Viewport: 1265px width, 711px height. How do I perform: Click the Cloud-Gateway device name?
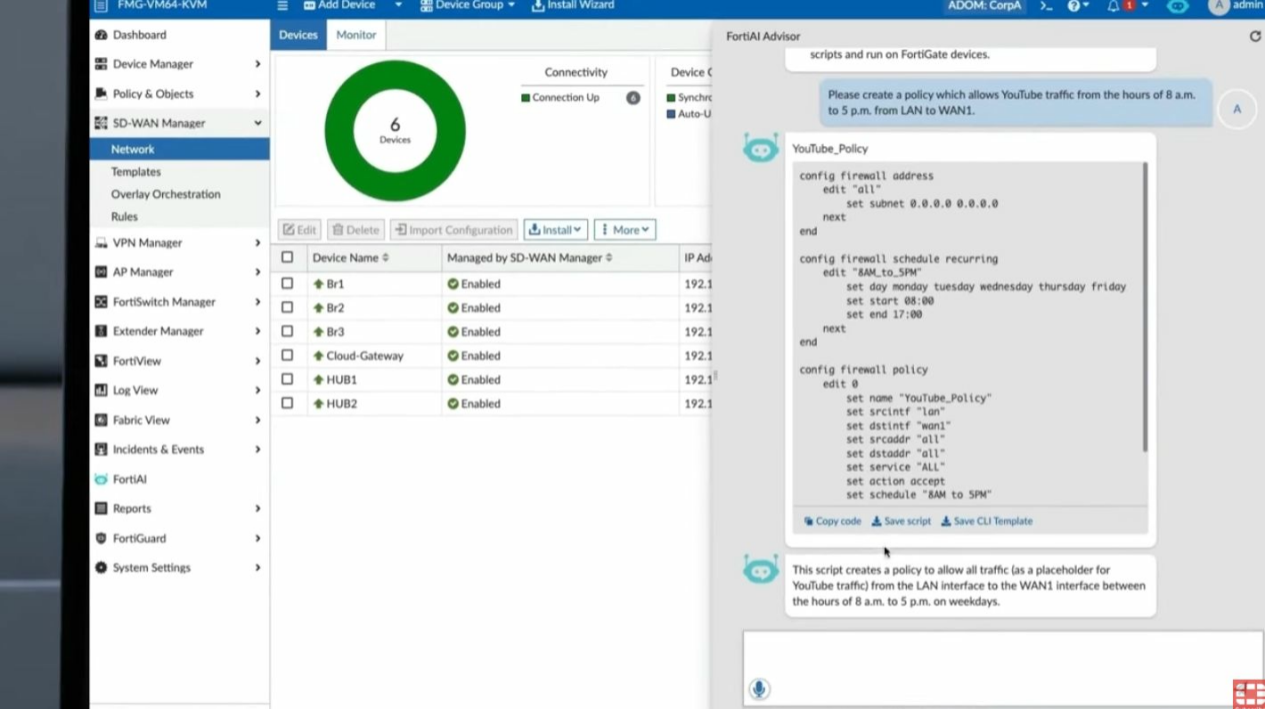point(363,356)
